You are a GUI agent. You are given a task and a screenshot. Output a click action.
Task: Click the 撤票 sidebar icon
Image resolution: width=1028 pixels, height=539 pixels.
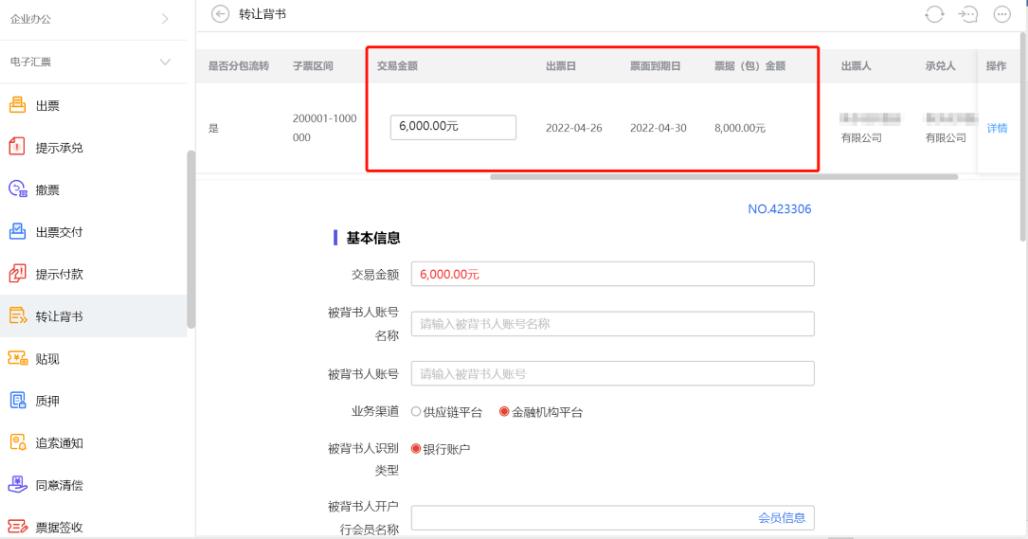coord(17,189)
